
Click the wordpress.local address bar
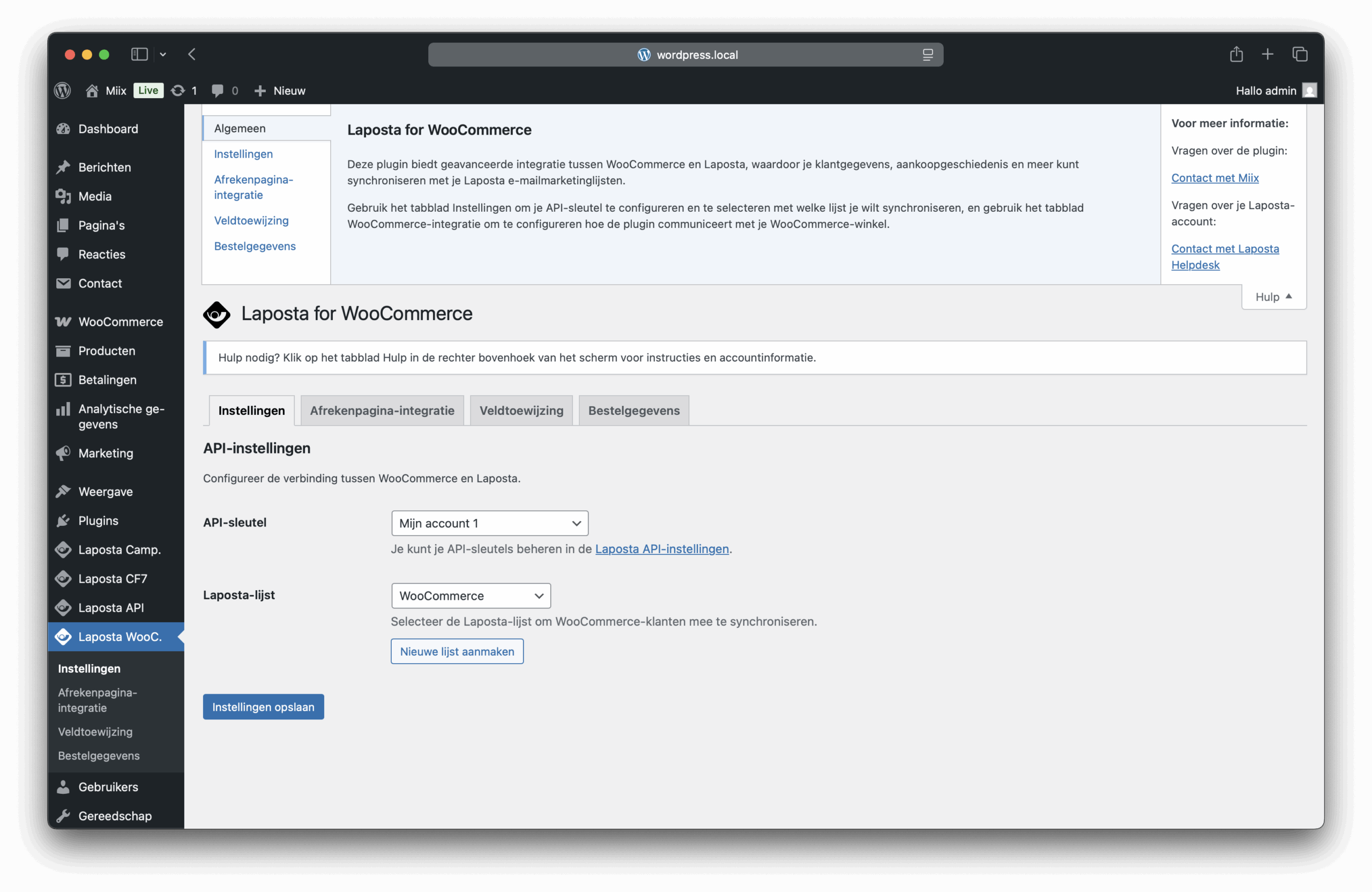[685, 55]
